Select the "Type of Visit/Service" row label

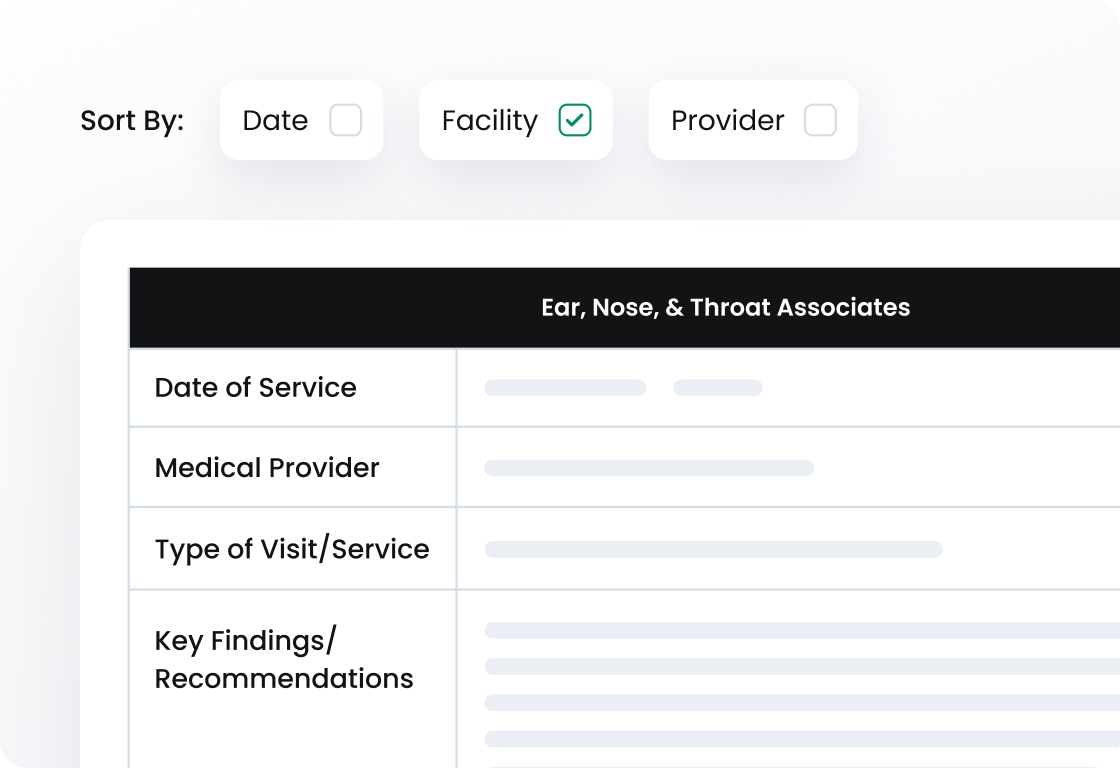click(x=292, y=548)
